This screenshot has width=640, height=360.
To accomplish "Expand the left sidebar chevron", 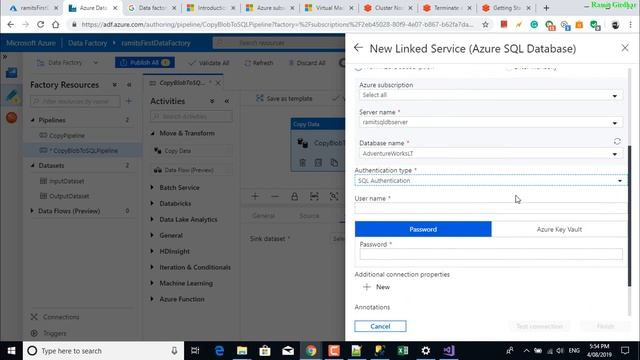I will click(5, 56).
